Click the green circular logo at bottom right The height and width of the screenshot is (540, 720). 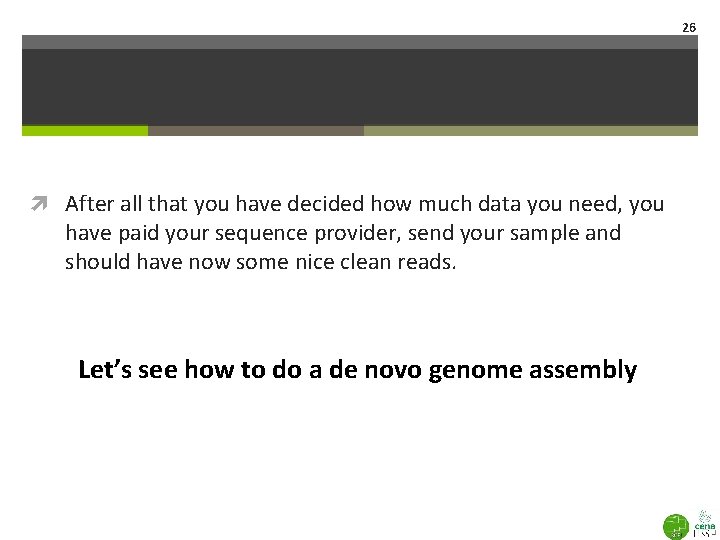[x=676, y=525]
